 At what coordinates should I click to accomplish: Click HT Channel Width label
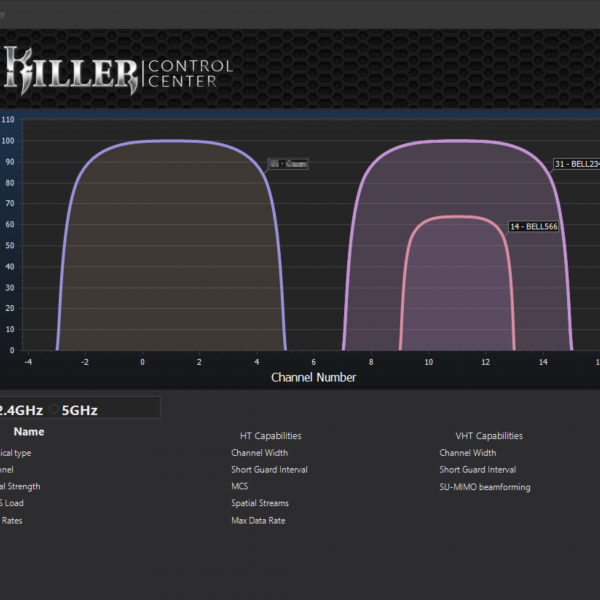pos(259,453)
